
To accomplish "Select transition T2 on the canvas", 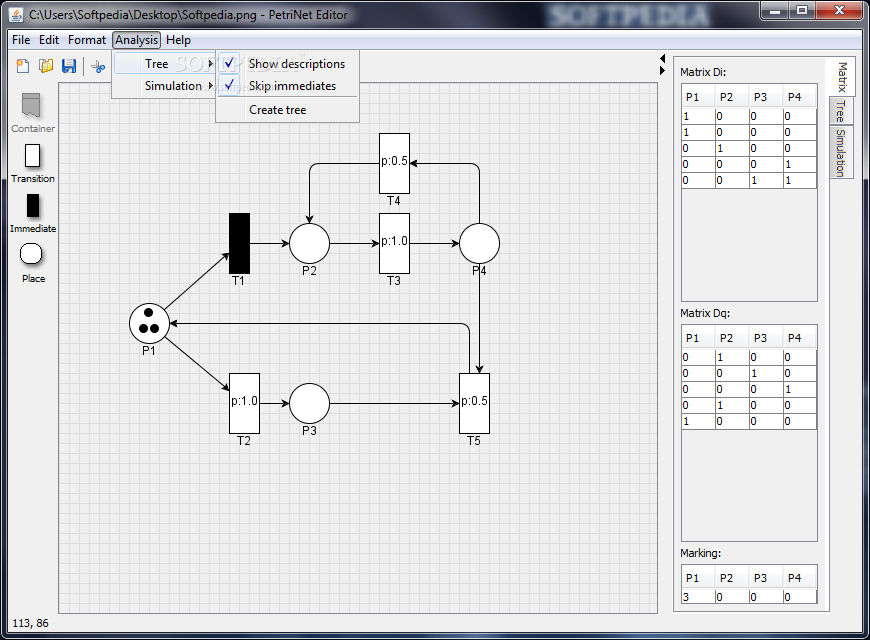I will click(x=244, y=403).
